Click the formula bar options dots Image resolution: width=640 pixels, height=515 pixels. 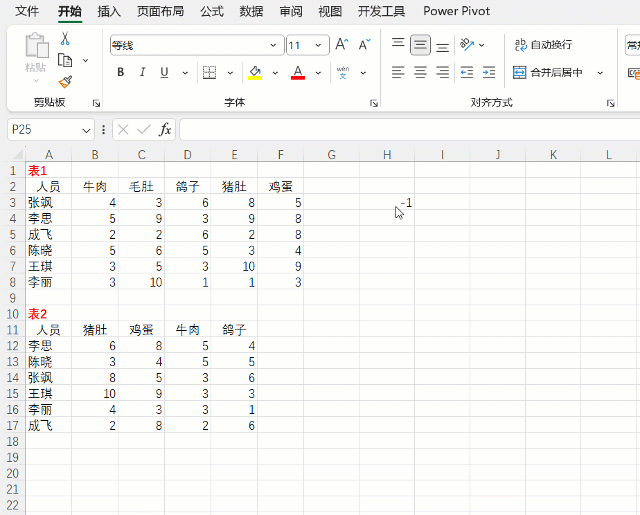103,130
